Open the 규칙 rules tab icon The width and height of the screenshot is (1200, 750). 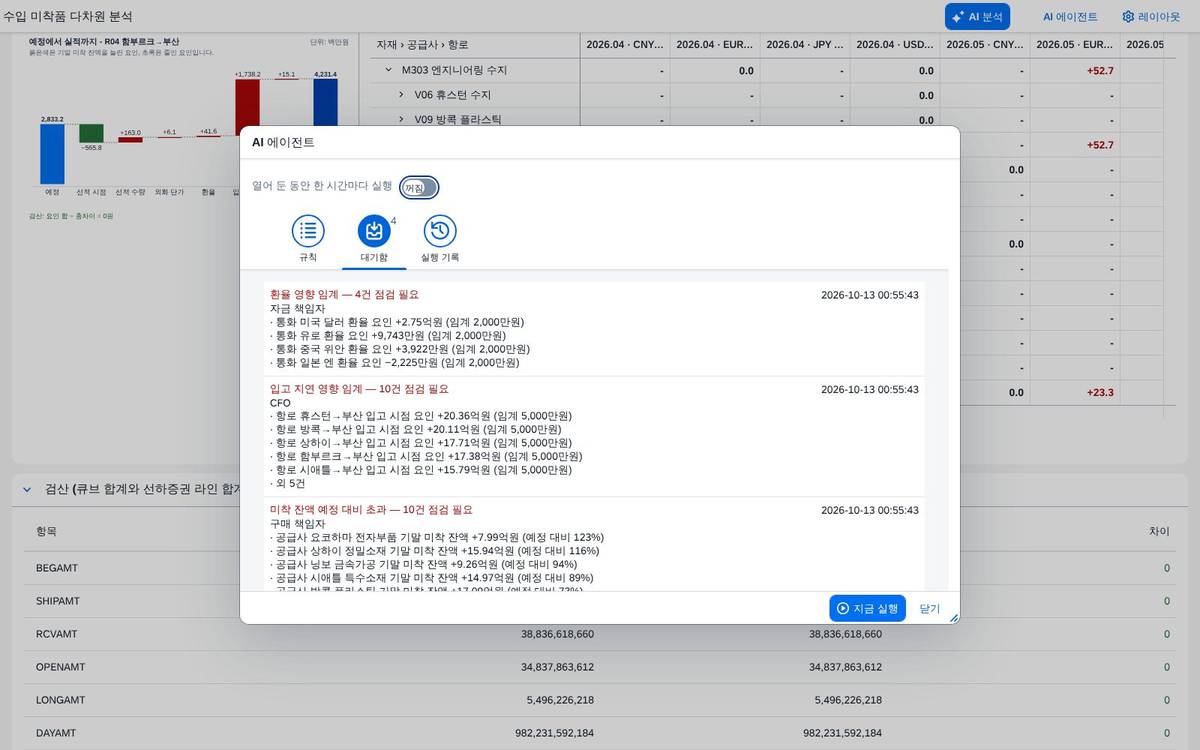point(308,231)
